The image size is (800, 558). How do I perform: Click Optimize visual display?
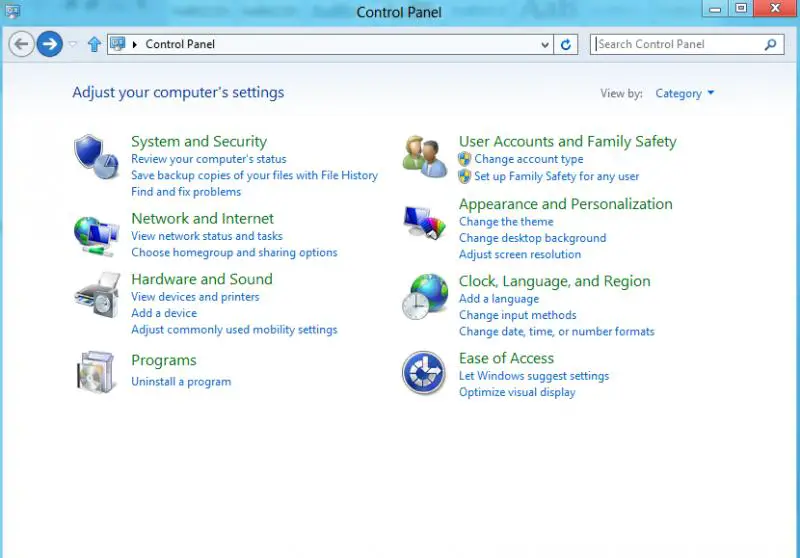(x=517, y=392)
